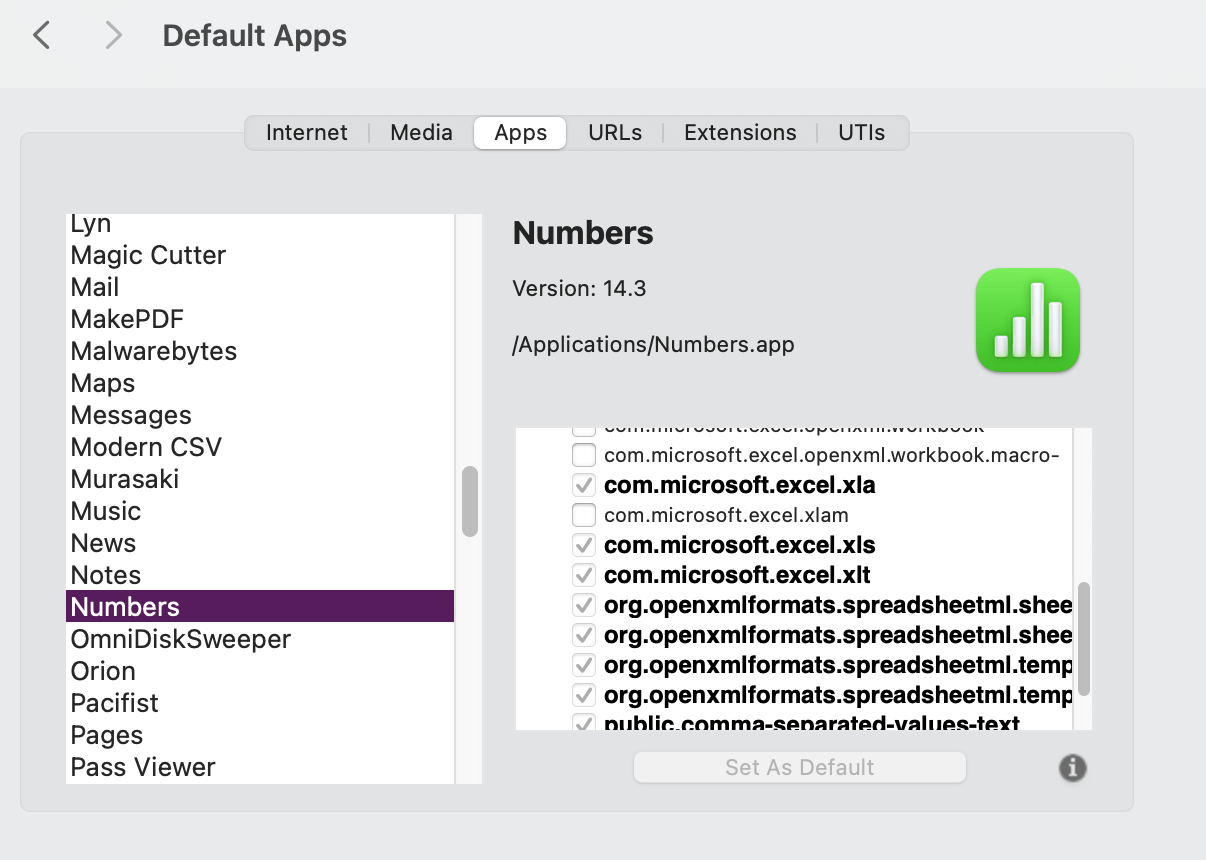Check com.microsoft.excel.openxml.workbook.macro- checkbox
This screenshot has height=860, width=1206.
click(x=584, y=456)
